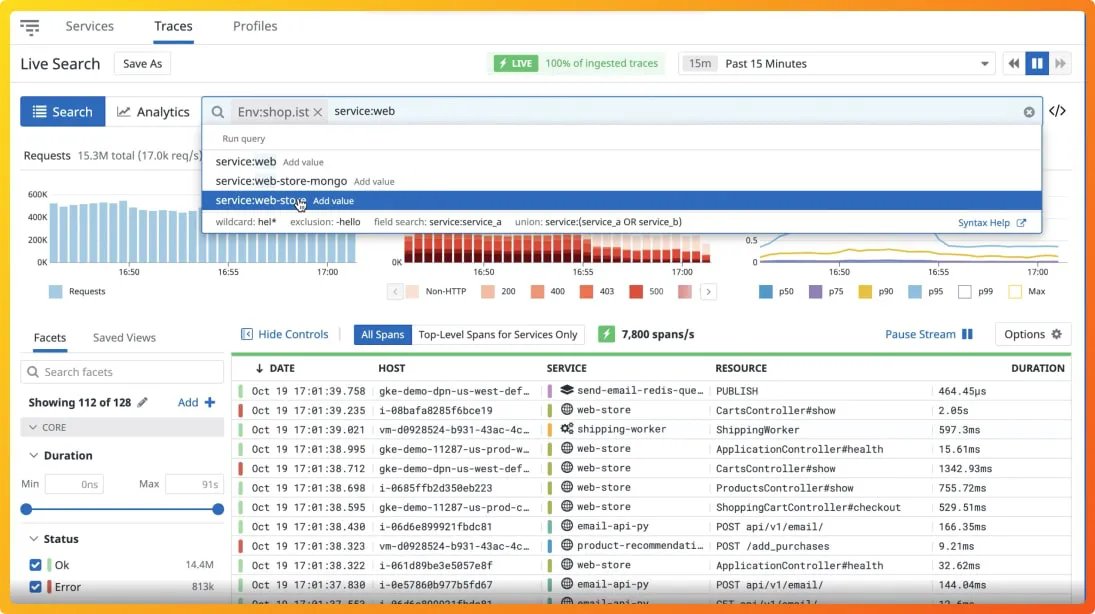Screen dimensions: 1095x614
Task: Click the Save As button
Action: (142, 64)
